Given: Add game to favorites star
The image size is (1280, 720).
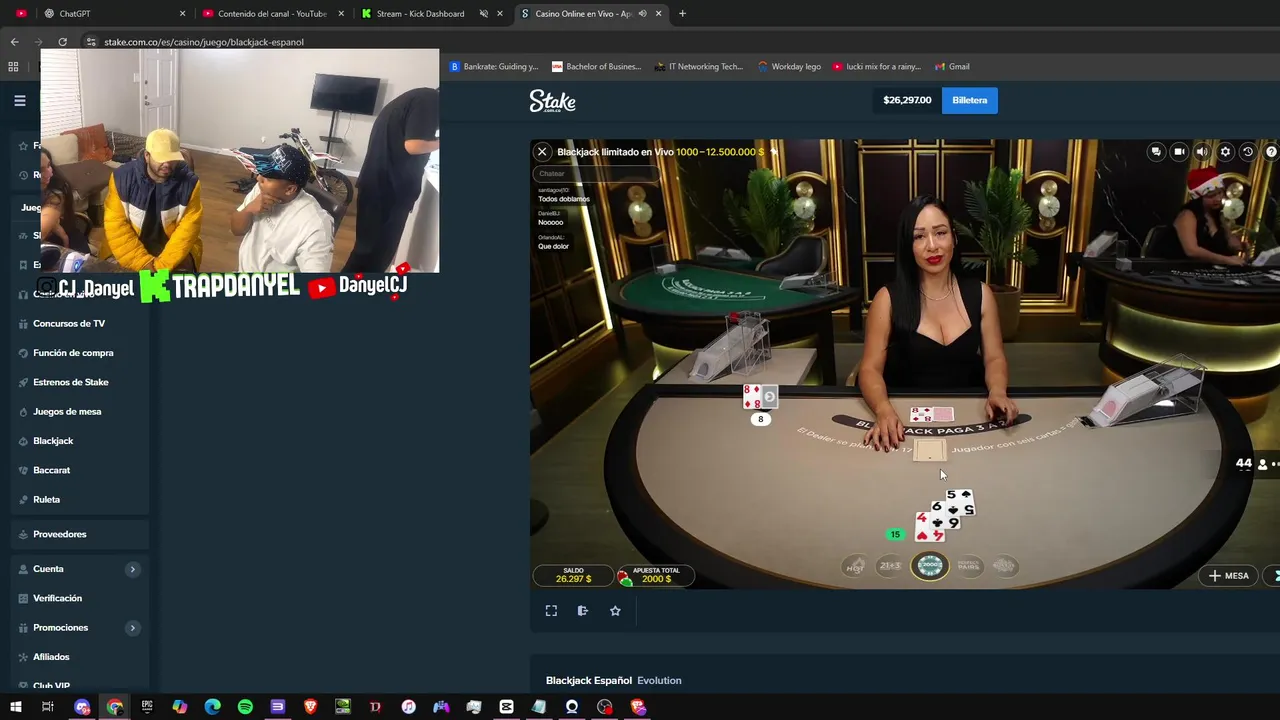Looking at the screenshot, I should [x=615, y=611].
